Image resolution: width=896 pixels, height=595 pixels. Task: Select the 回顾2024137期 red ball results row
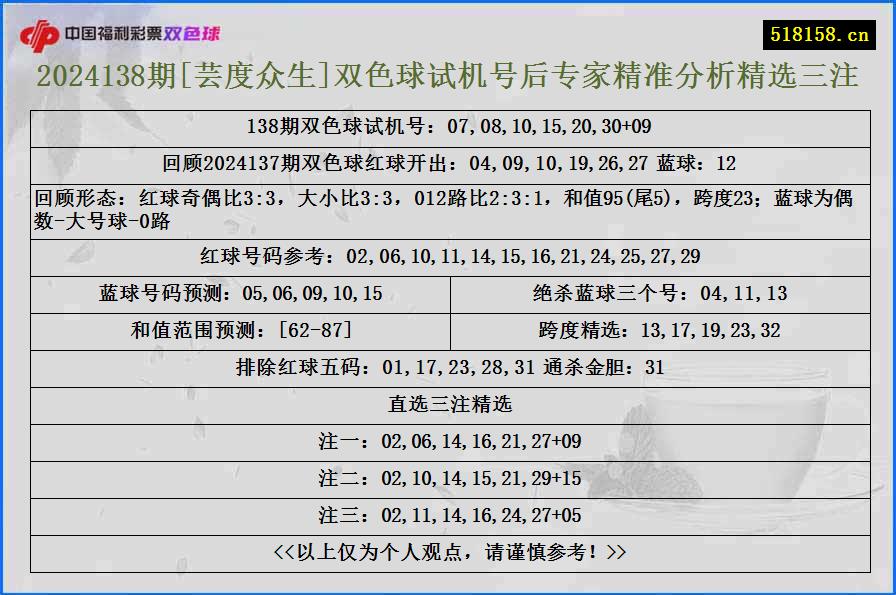pyautogui.click(x=448, y=160)
